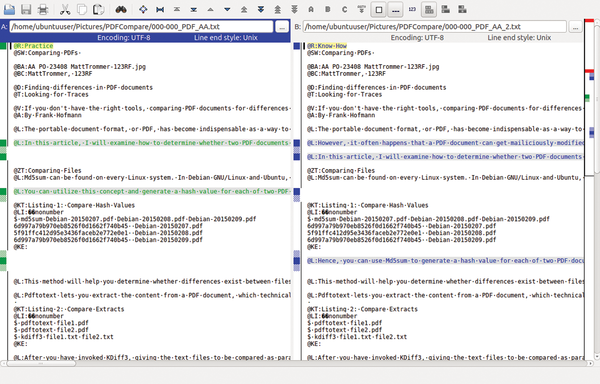Click the Paste clipboard icon
This screenshot has height=384, width=600.
click(98, 9)
